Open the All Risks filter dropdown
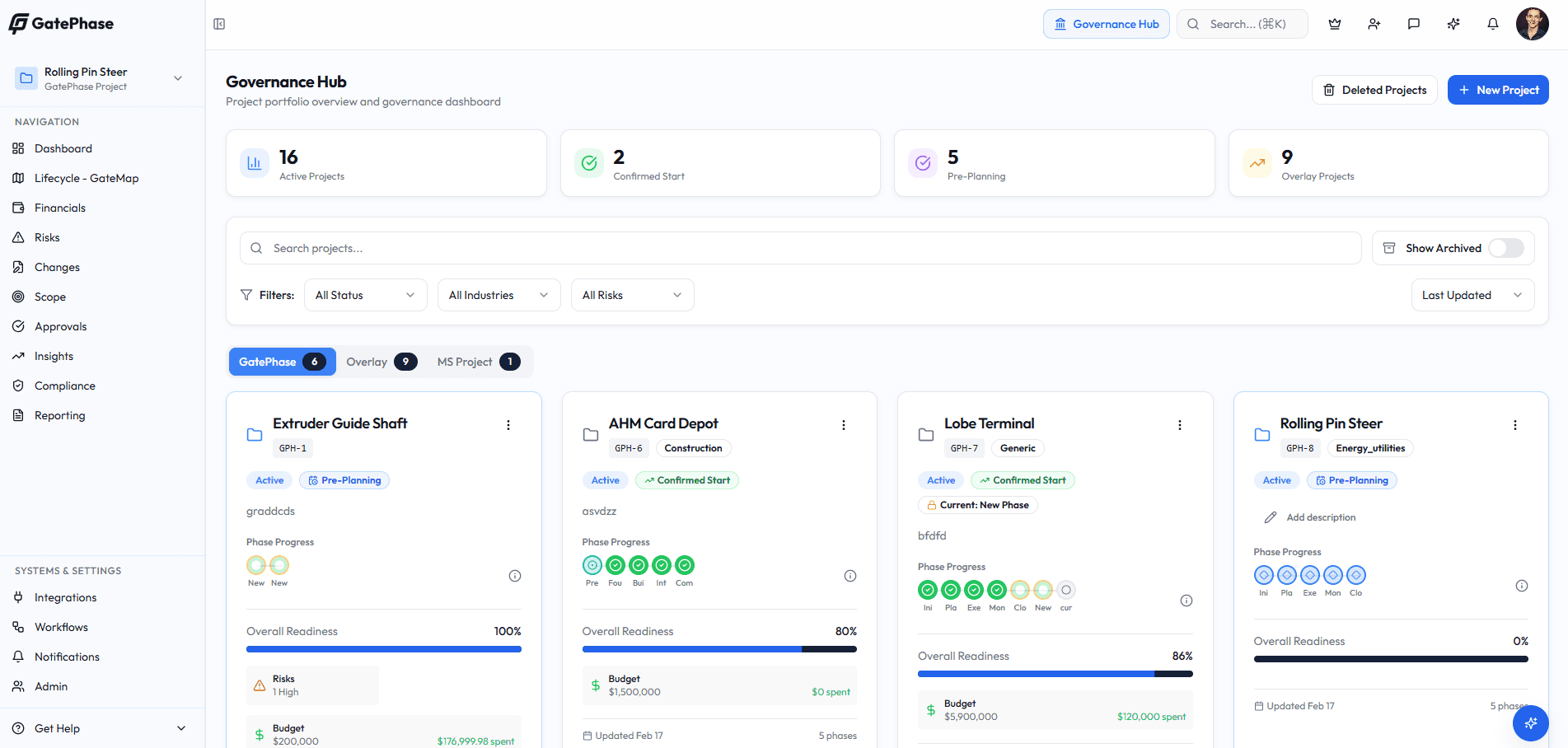Viewport: 1568px width, 748px height. (633, 295)
